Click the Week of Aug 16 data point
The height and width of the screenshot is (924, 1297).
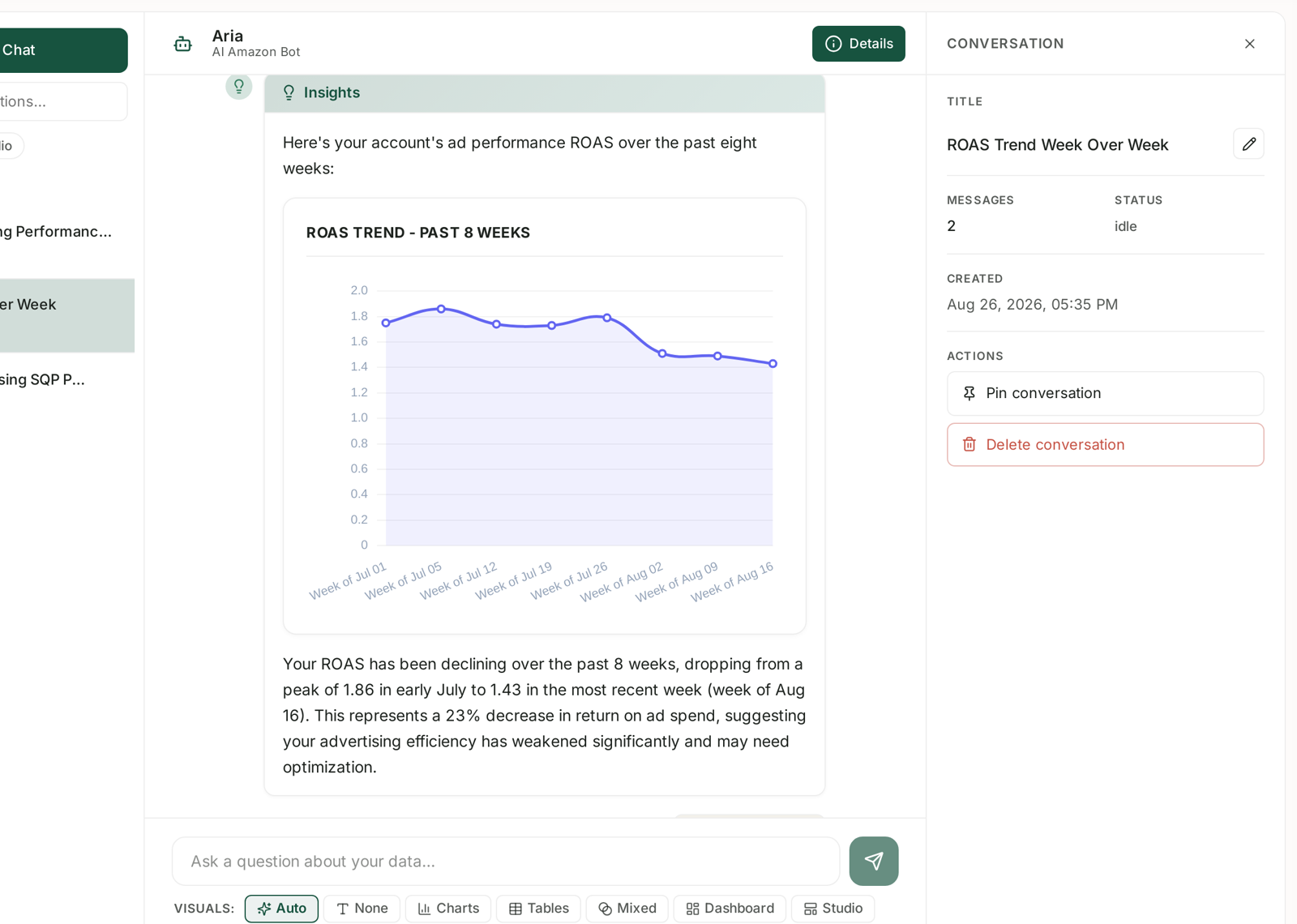pos(773,364)
